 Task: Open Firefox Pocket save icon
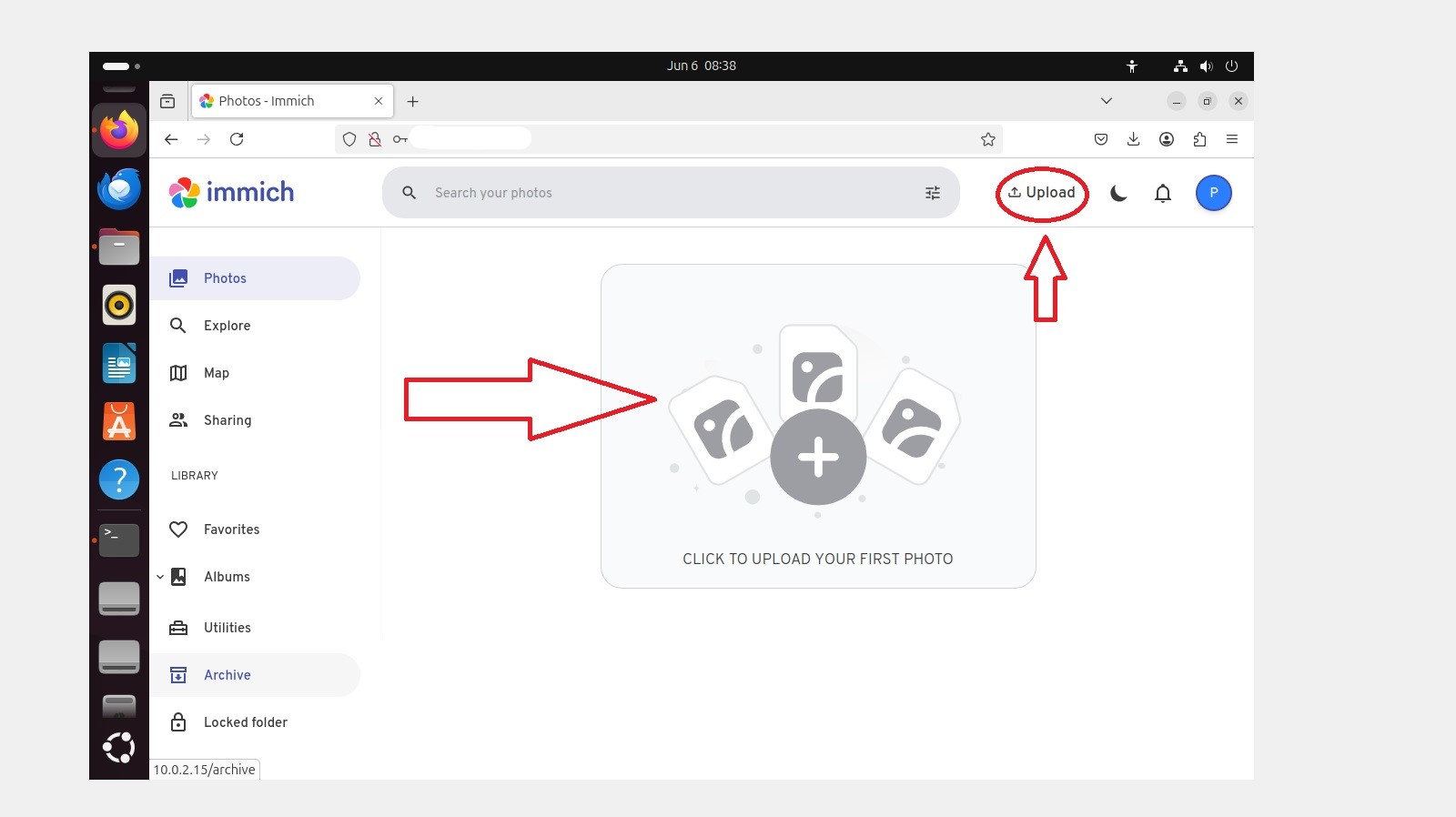click(1101, 139)
